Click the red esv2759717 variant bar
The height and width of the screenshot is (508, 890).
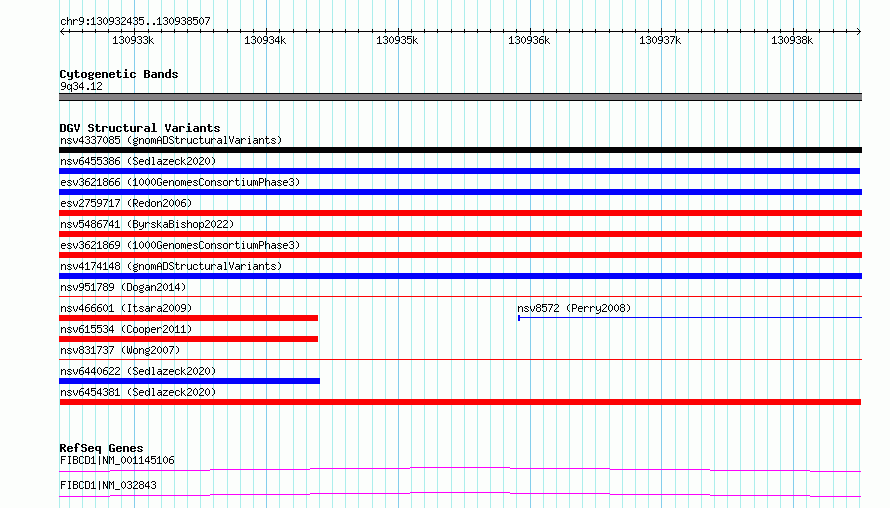[x=460, y=213]
